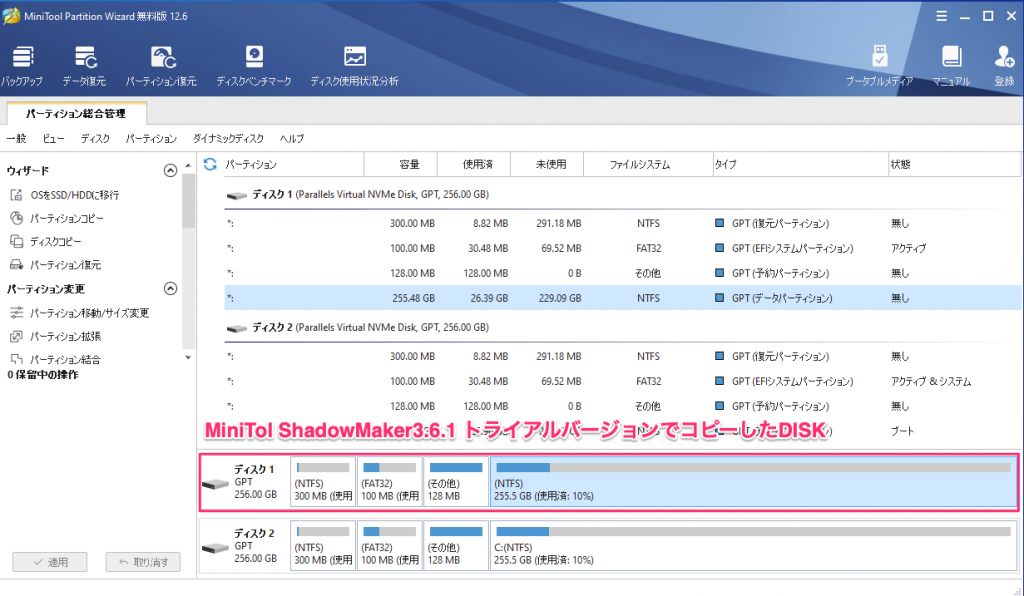The image size is (1024, 596).
Task: Open the パーティション menu
Action: (151, 138)
